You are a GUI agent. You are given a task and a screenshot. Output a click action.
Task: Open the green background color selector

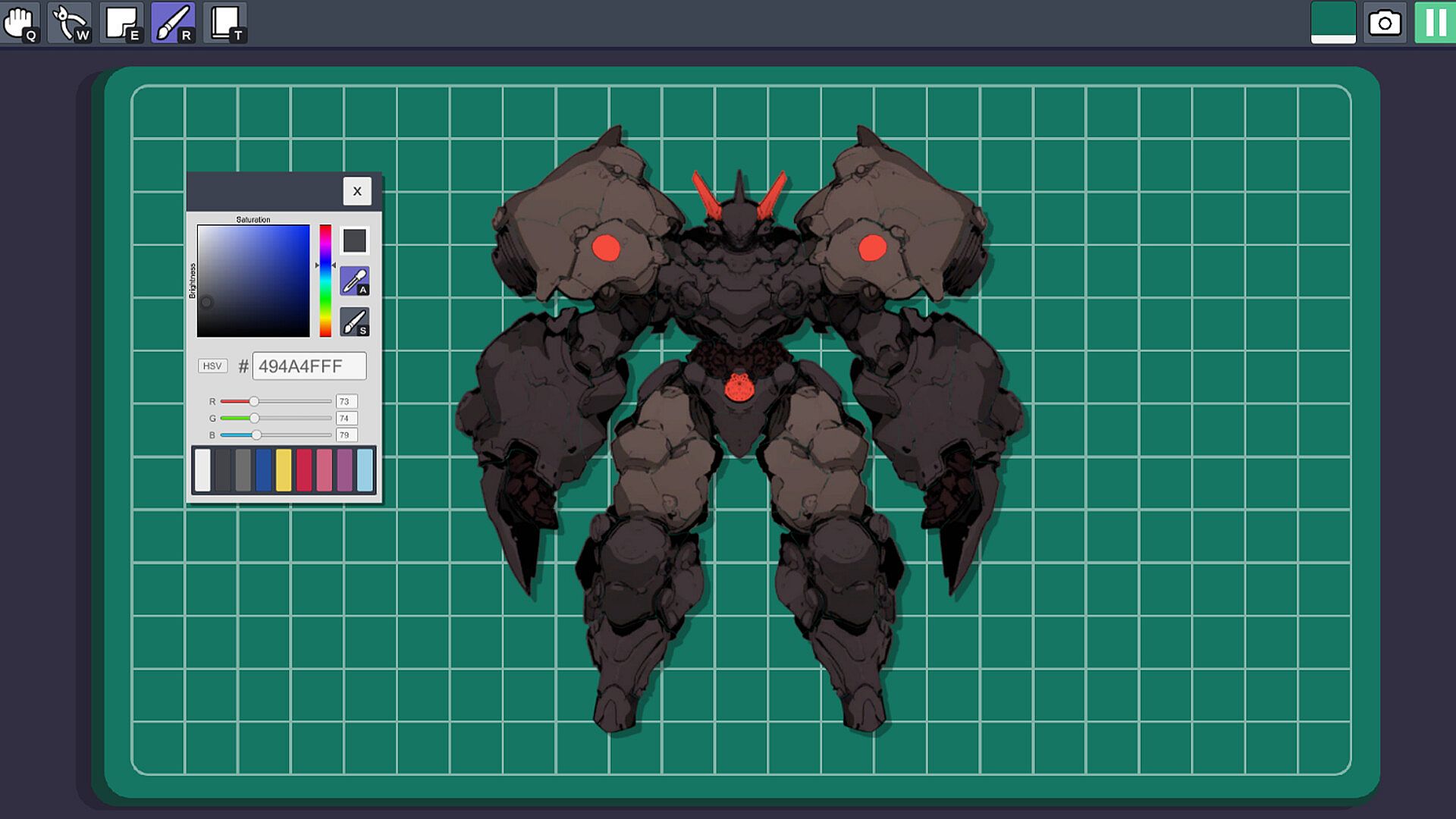coord(1333,23)
